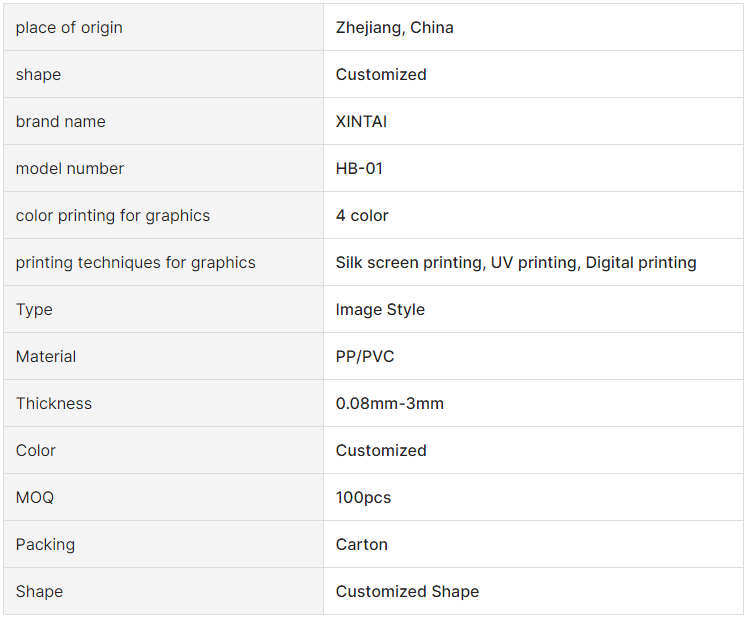Click the 'MOQ' label cell
This screenshot has height=620, width=746.
coord(163,498)
